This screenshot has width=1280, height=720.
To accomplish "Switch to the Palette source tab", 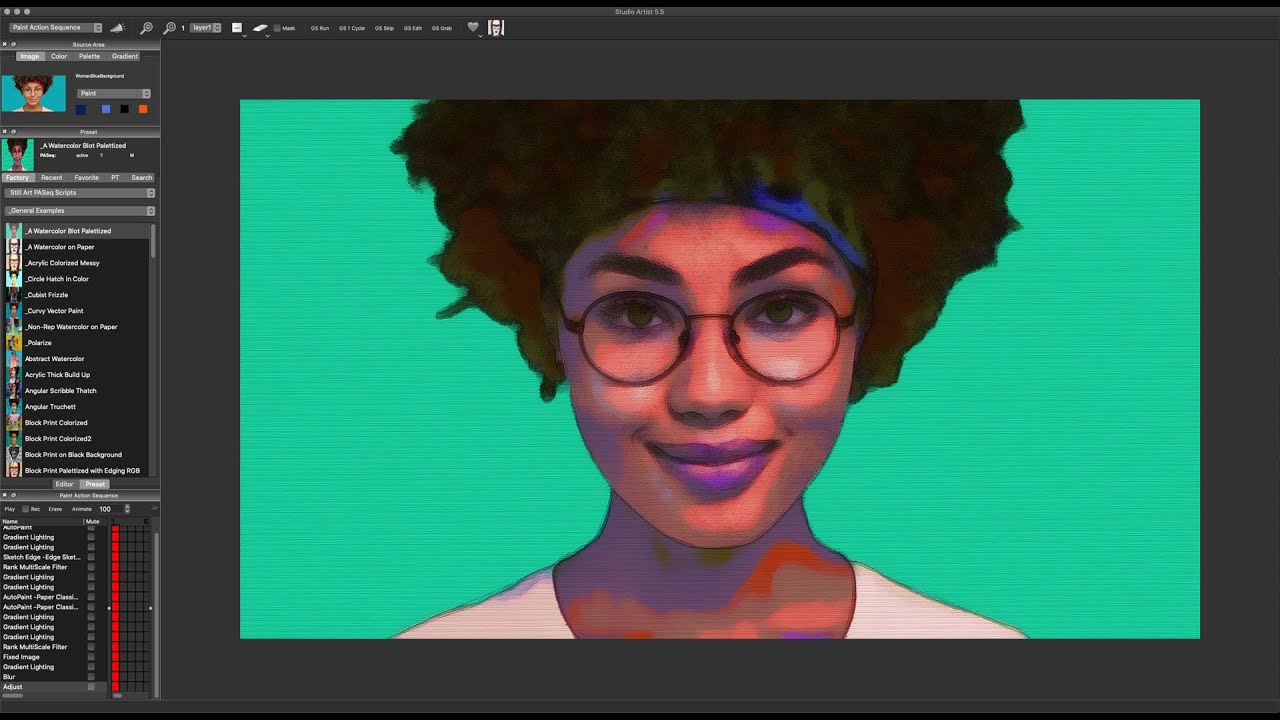I will [90, 56].
